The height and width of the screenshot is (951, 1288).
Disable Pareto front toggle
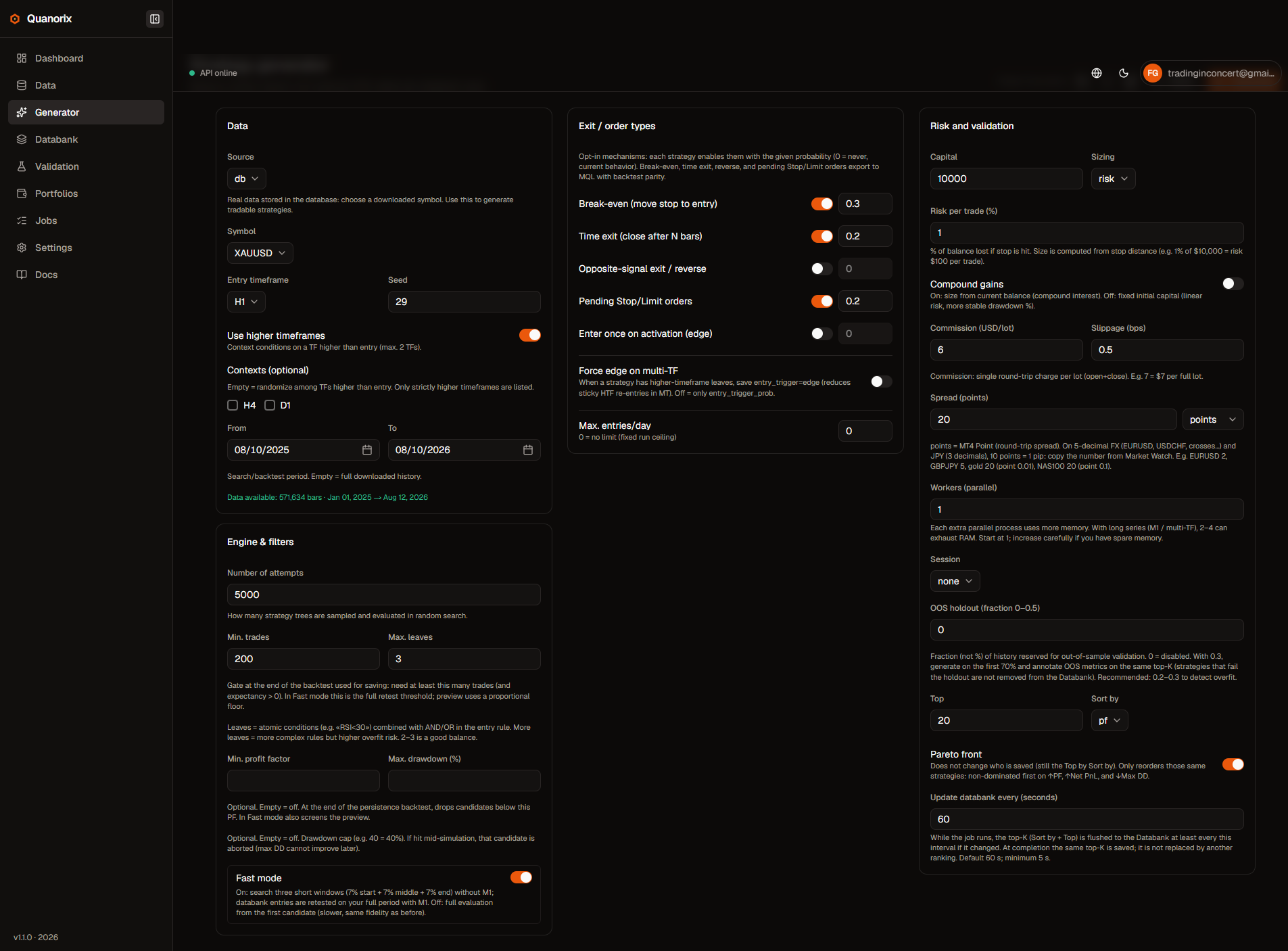[x=1233, y=764]
